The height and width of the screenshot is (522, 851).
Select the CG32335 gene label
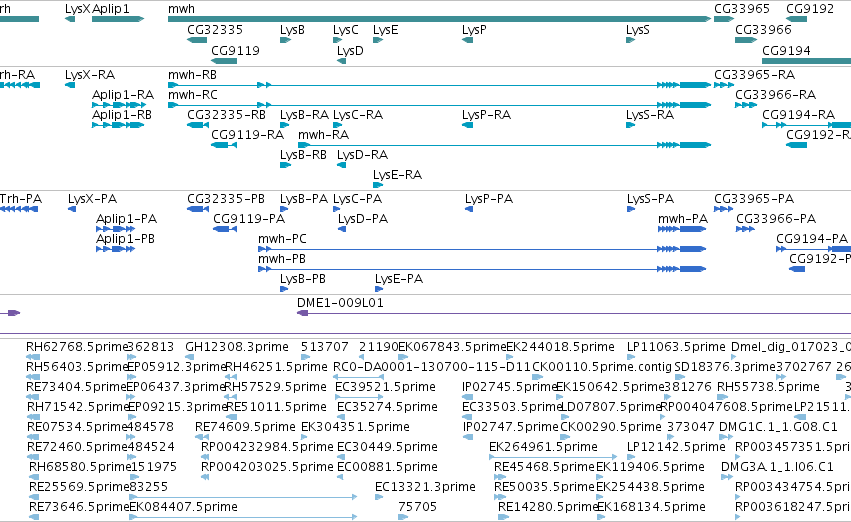(x=215, y=30)
